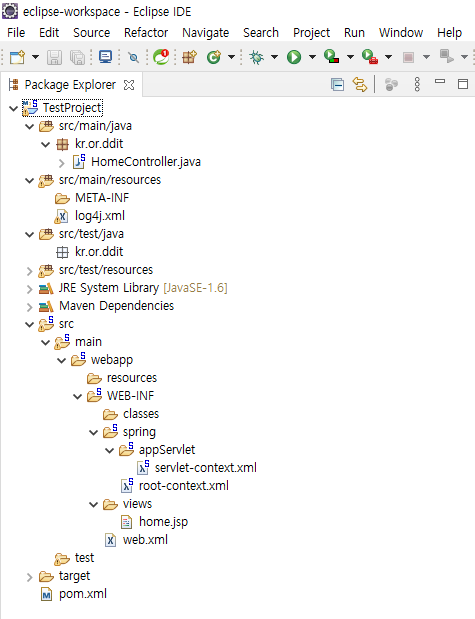The width and height of the screenshot is (475, 619).
Task: Maximize the Package Explorer view
Action: [463, 84]
